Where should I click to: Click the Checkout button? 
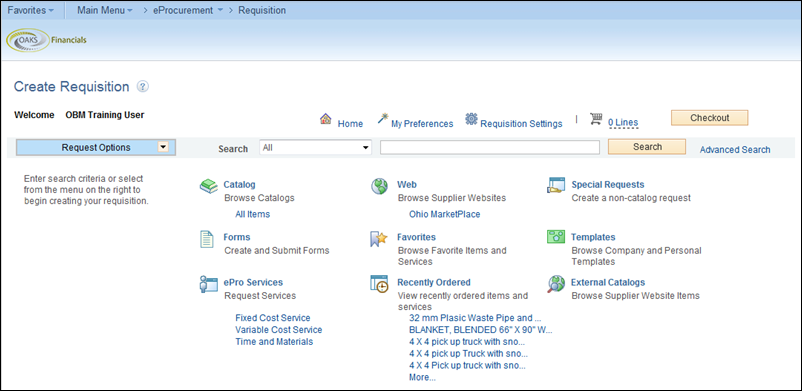coord(709,118)
